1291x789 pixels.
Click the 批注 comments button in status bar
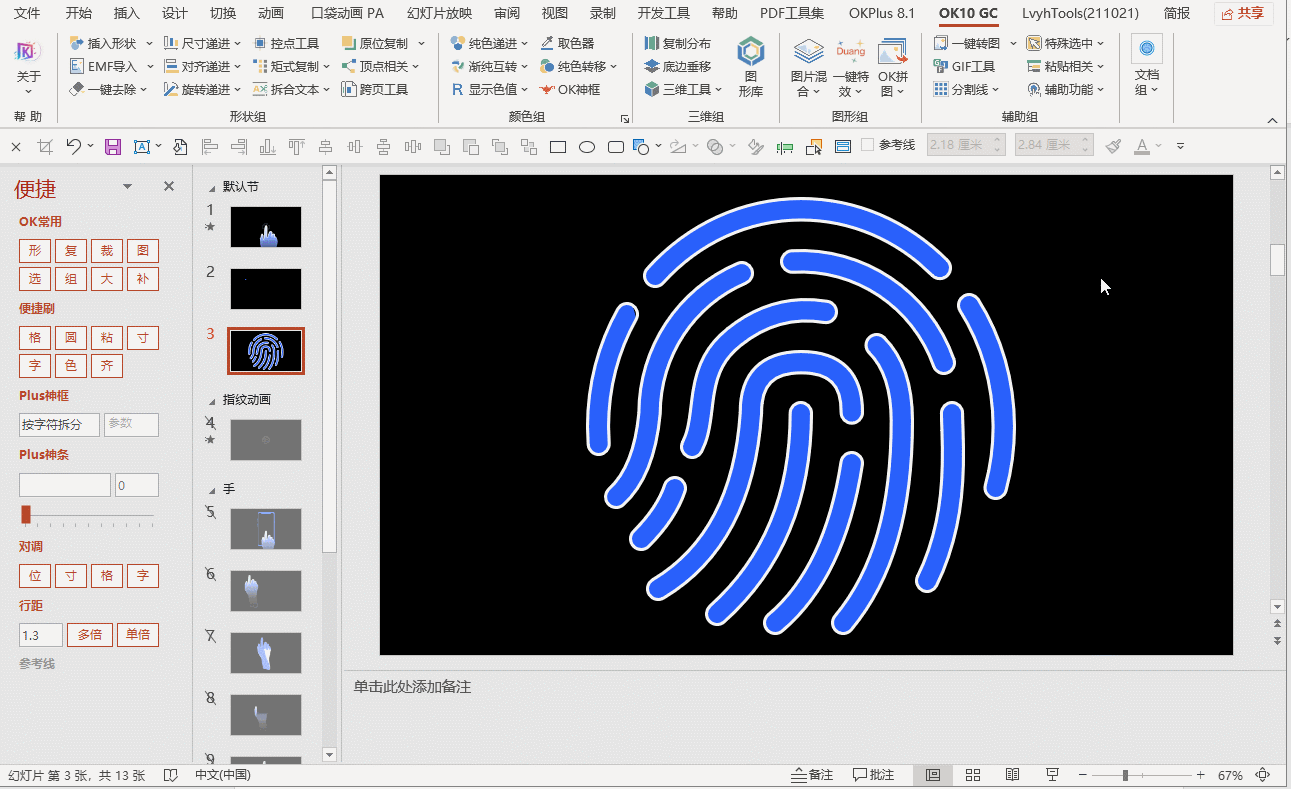(x=874, y=775)
